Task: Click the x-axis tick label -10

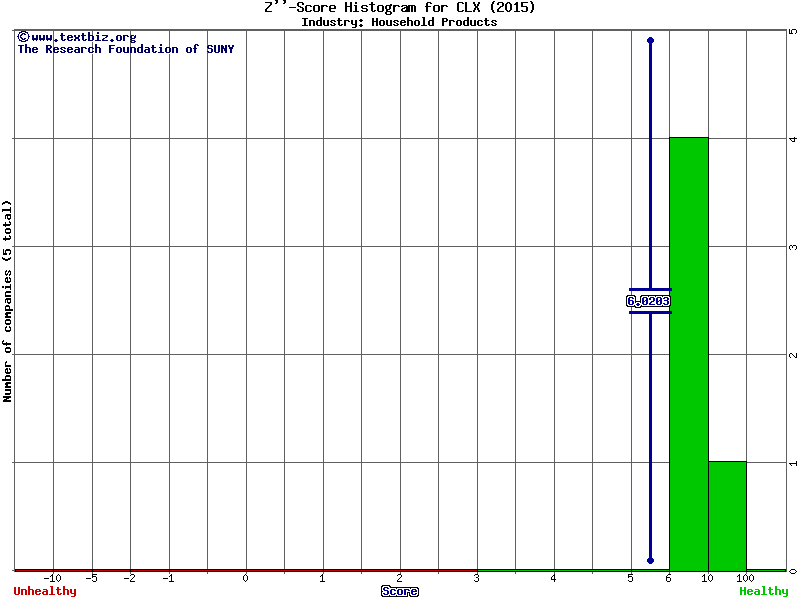Action: [52, 578]
